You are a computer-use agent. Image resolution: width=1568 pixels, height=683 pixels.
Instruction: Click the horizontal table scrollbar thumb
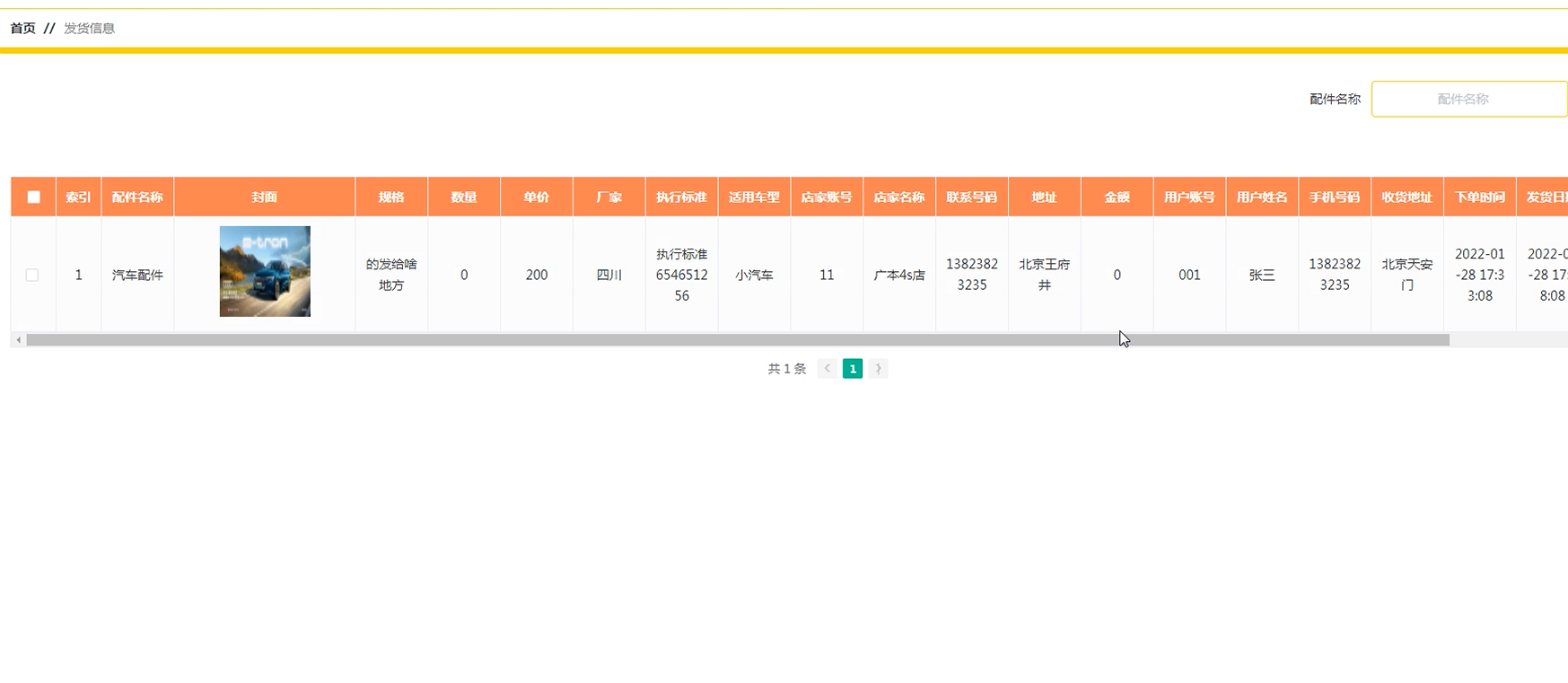pyautogui.click(x=738, y=340)
